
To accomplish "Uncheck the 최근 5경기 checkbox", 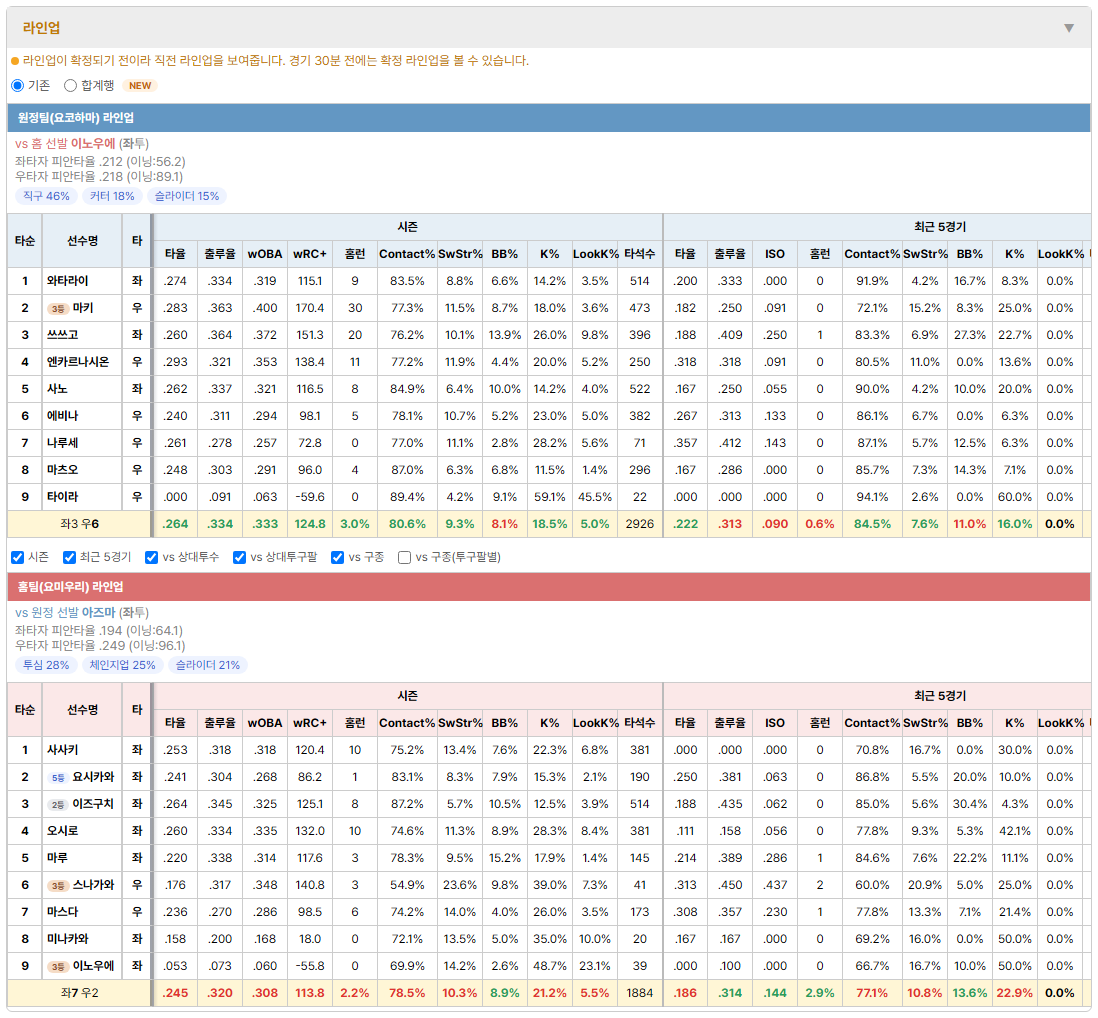I will pos(69,557).
